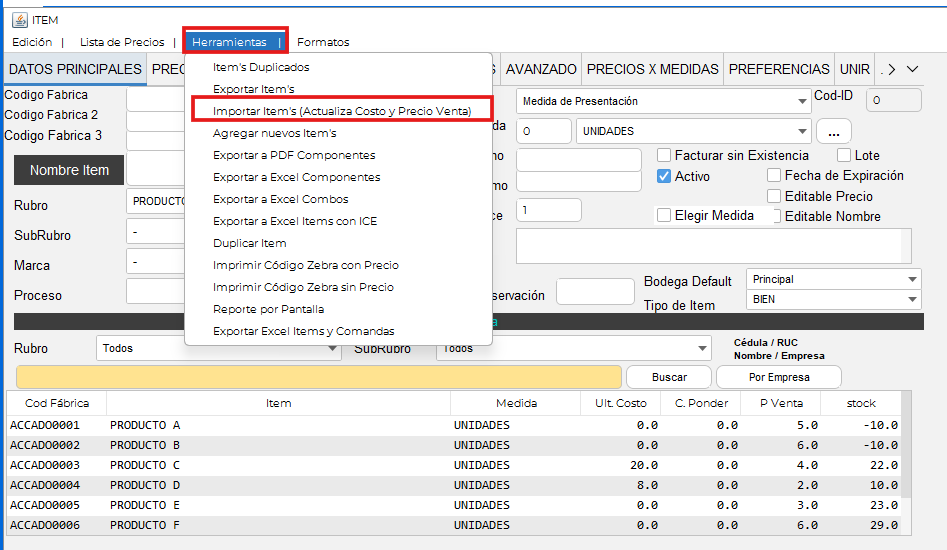Click the ITEM window app icon

click(x=18, y=20)
